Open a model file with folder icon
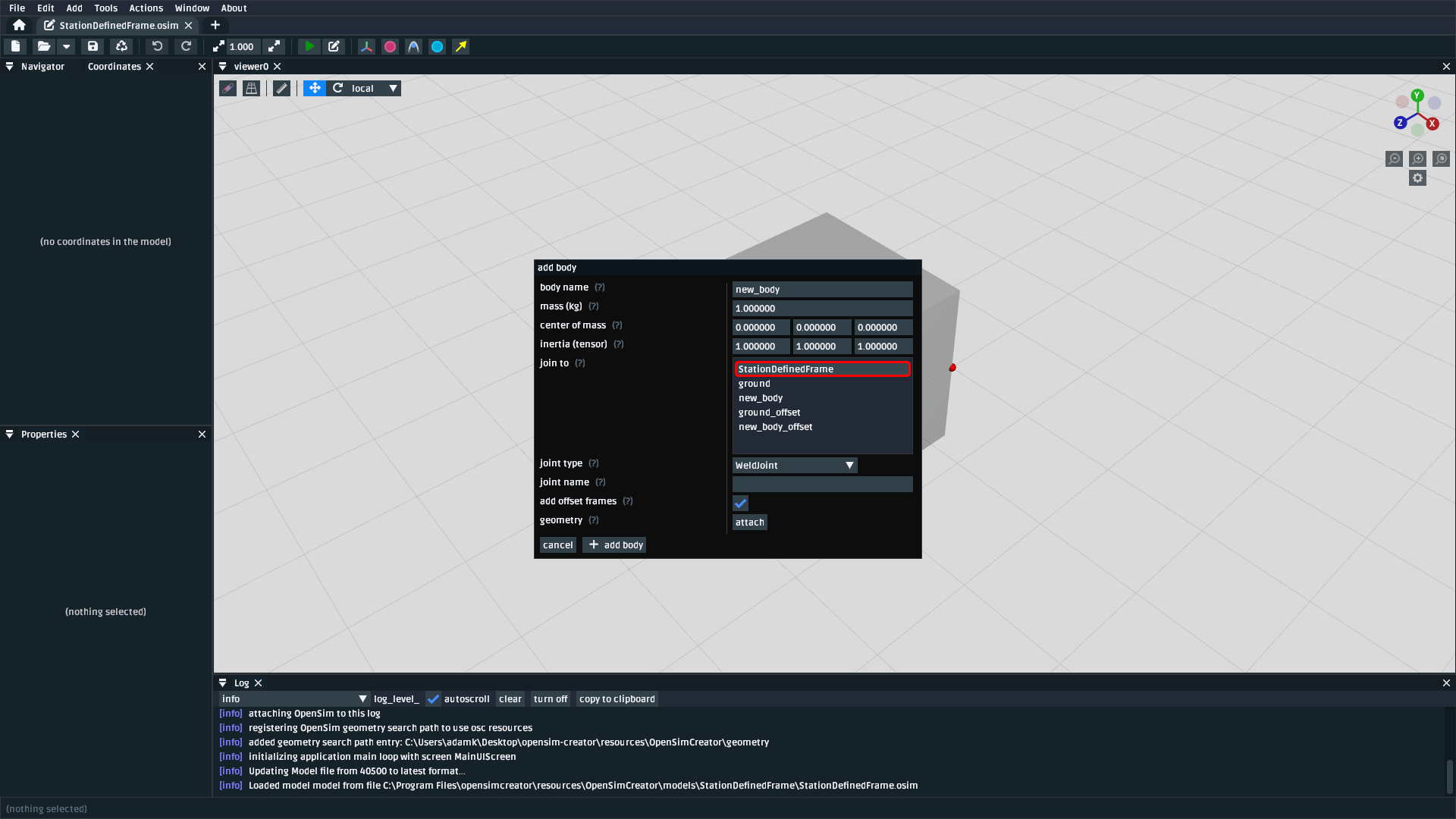Image resolution: width=1456 pixels, height=819 pixels. (44, 46)
